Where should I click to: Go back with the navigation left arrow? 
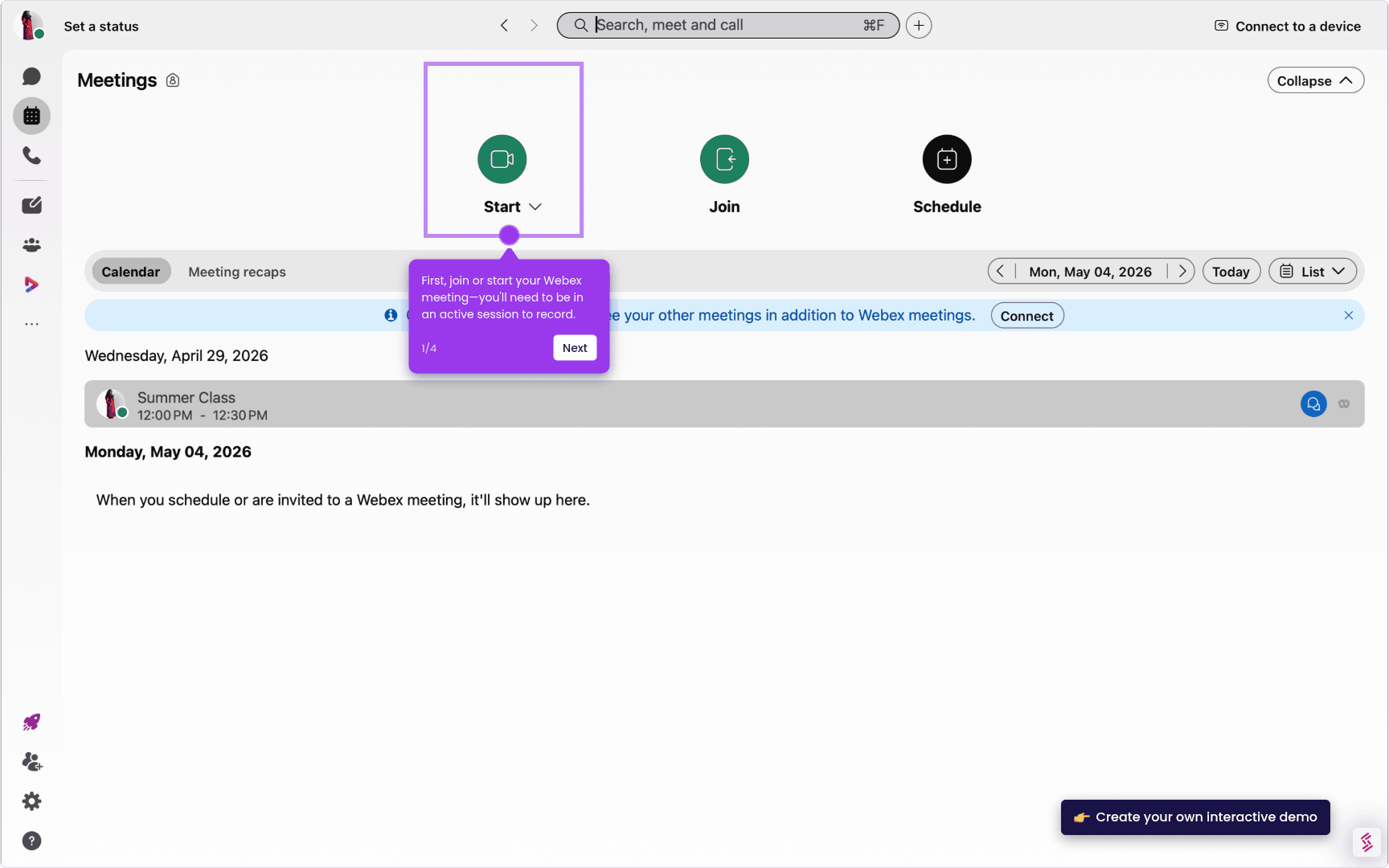pos(504,26)
